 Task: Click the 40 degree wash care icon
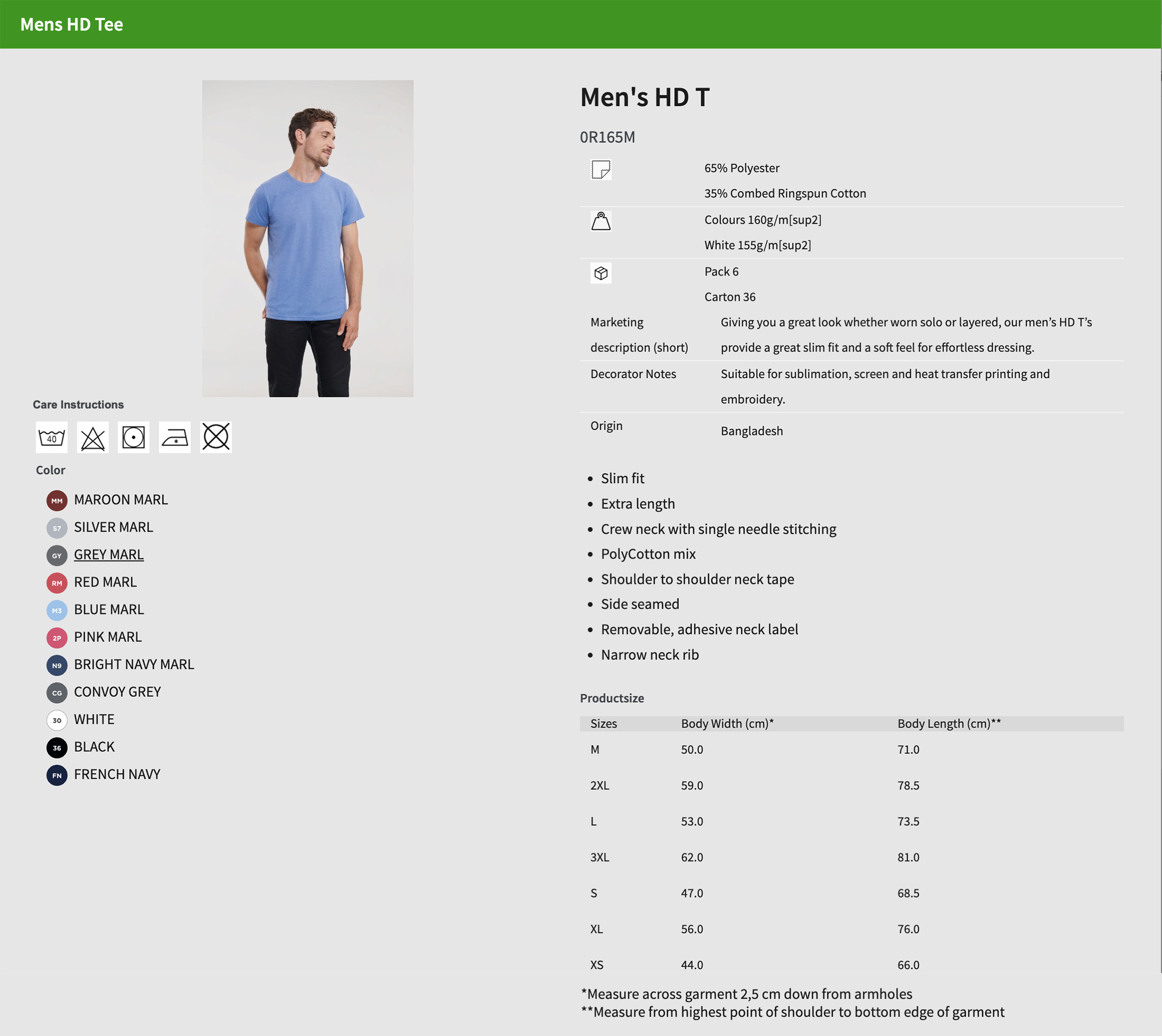pyautogui.click(x=51, y=437)
